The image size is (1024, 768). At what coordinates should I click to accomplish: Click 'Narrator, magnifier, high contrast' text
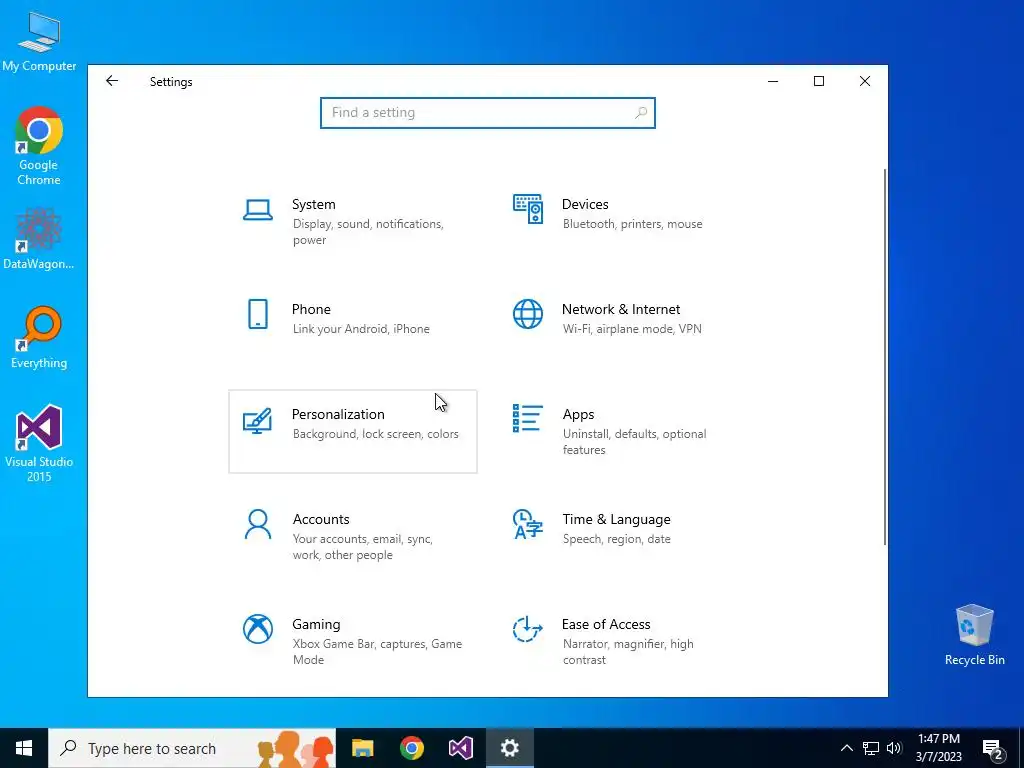(628, 652)
